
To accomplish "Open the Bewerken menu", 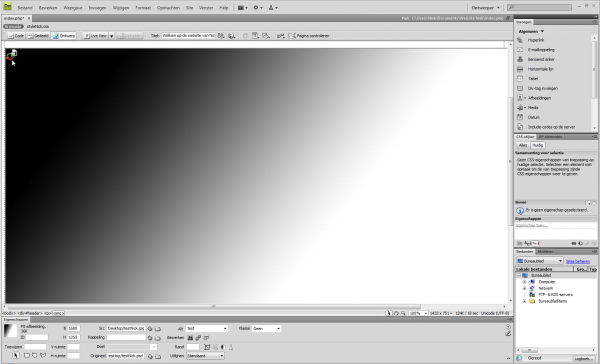I will (x=48, y=8).
